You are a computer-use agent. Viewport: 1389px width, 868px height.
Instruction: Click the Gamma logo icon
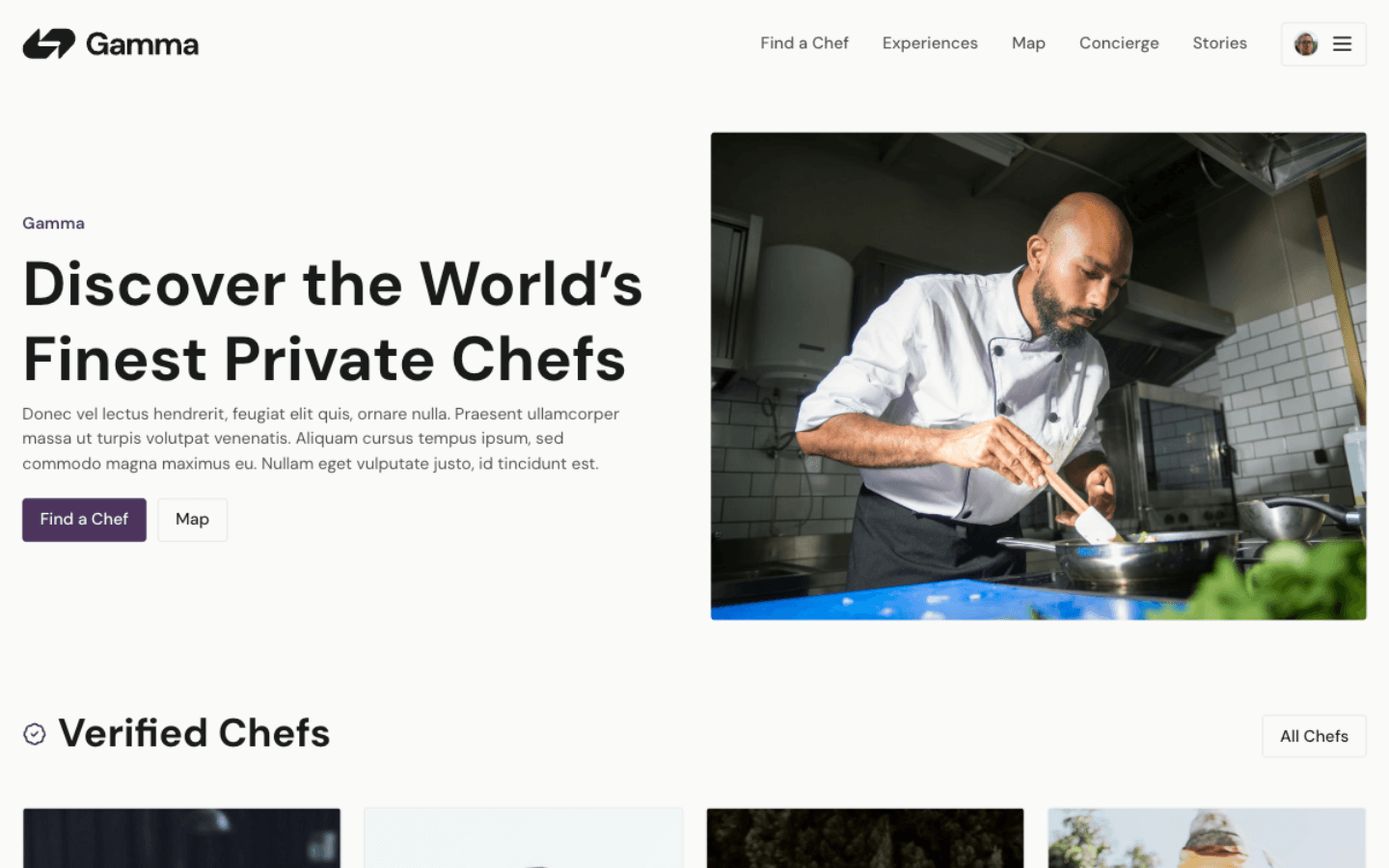48,43
